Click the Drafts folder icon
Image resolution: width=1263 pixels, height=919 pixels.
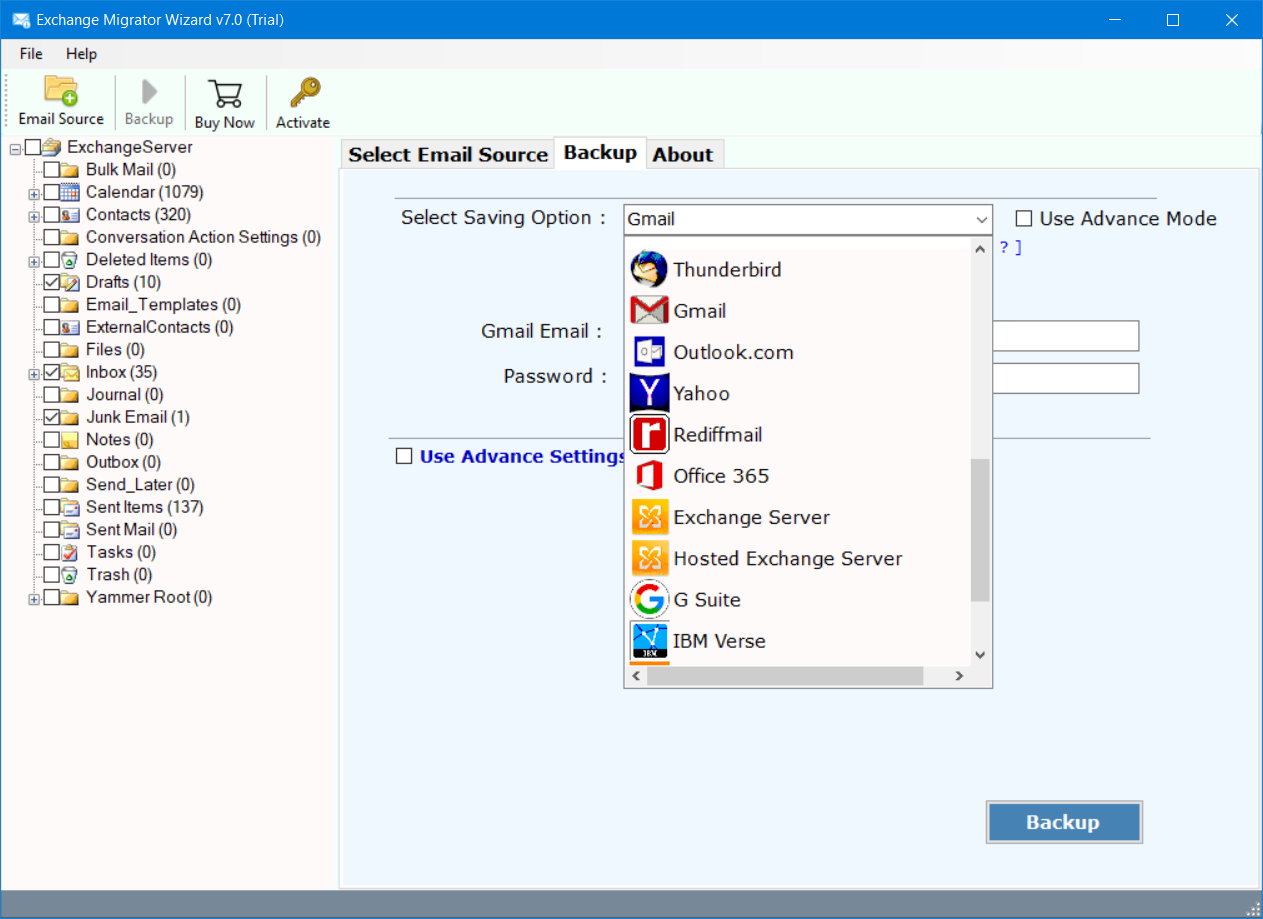click(70, 282)
